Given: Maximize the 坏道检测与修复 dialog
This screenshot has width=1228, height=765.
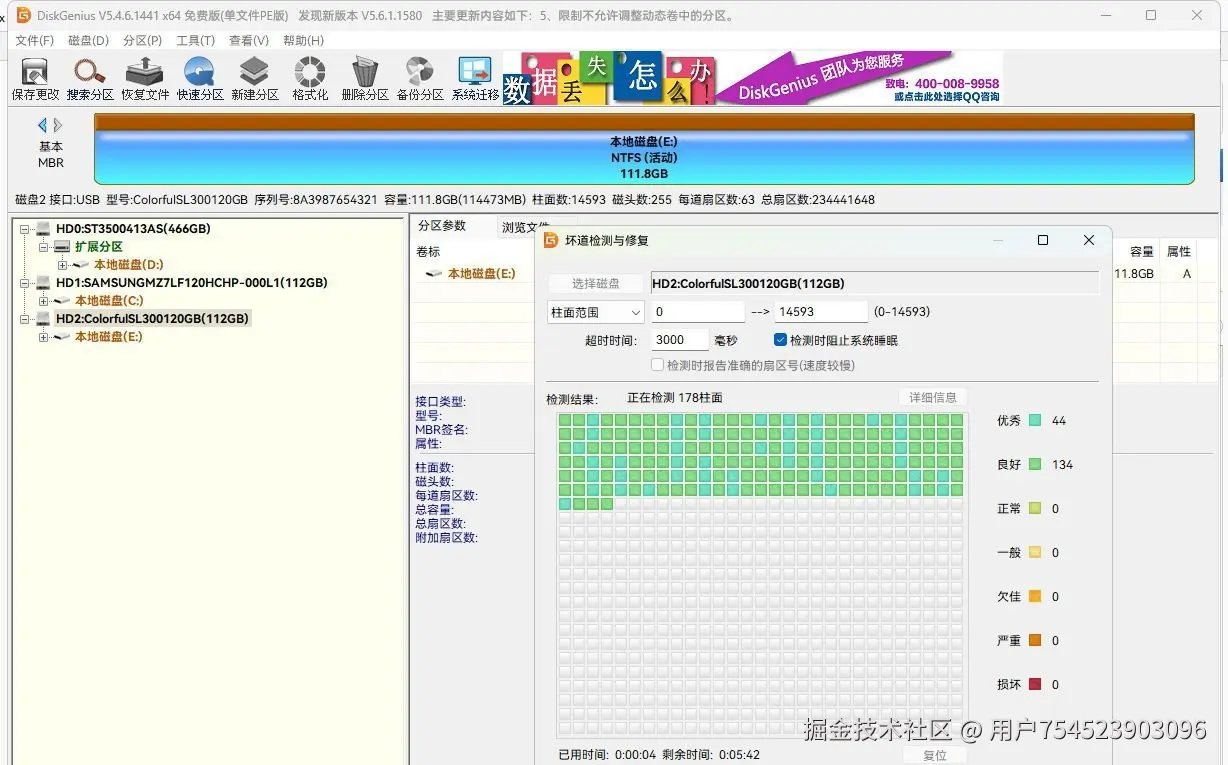Looking at the screenshot, I should coord(1043,240).
